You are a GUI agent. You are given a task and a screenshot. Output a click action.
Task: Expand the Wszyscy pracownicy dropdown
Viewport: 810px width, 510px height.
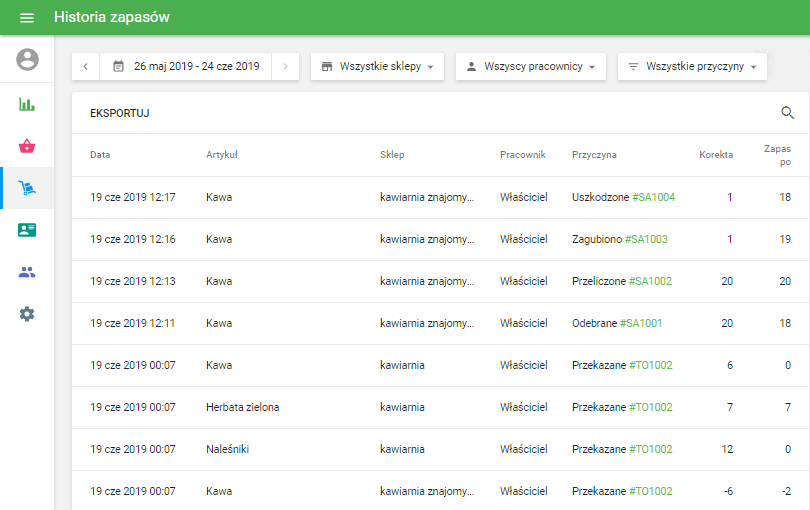click(x=530, y=67)
